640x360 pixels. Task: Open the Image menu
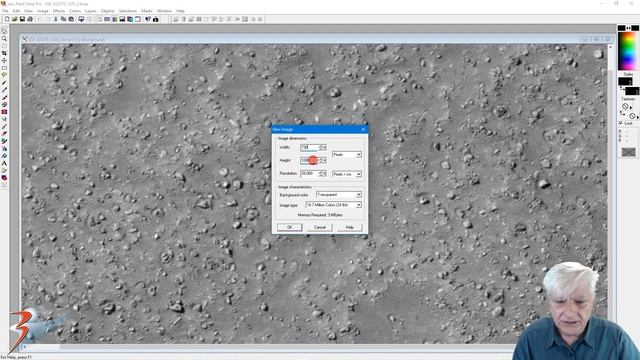pyautogui.click(x=42, y=11)
